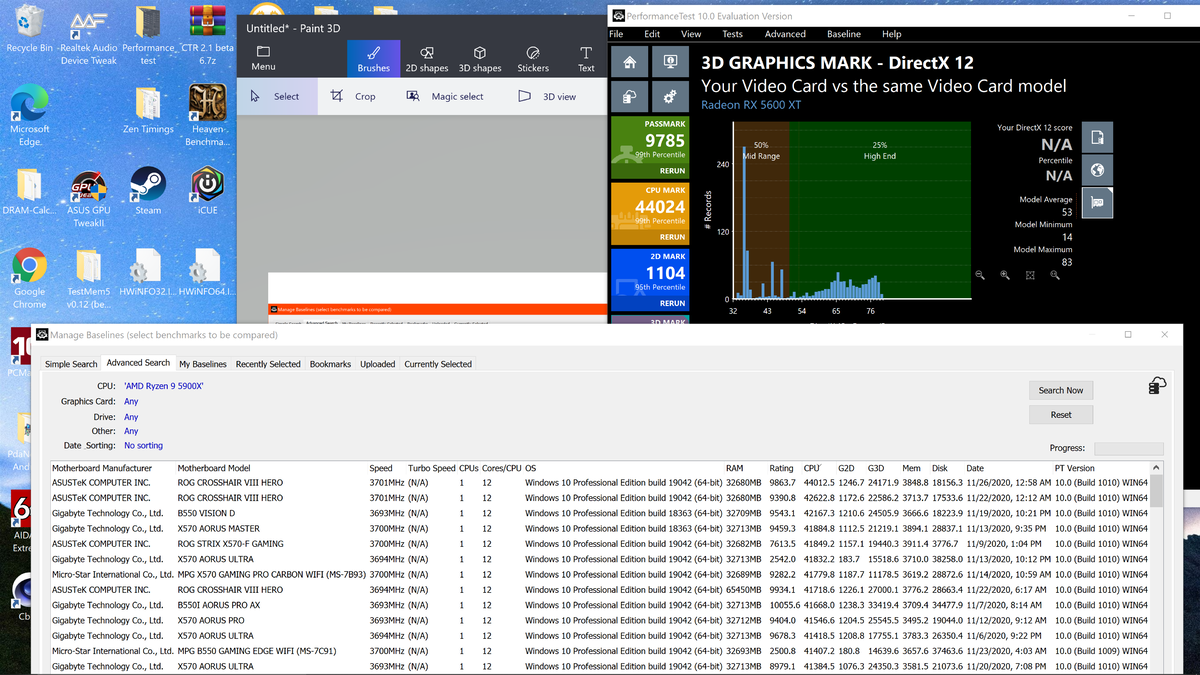1200x675 pixels.
Task: Activate Magic select in Paint 3D
Action: 445,96
